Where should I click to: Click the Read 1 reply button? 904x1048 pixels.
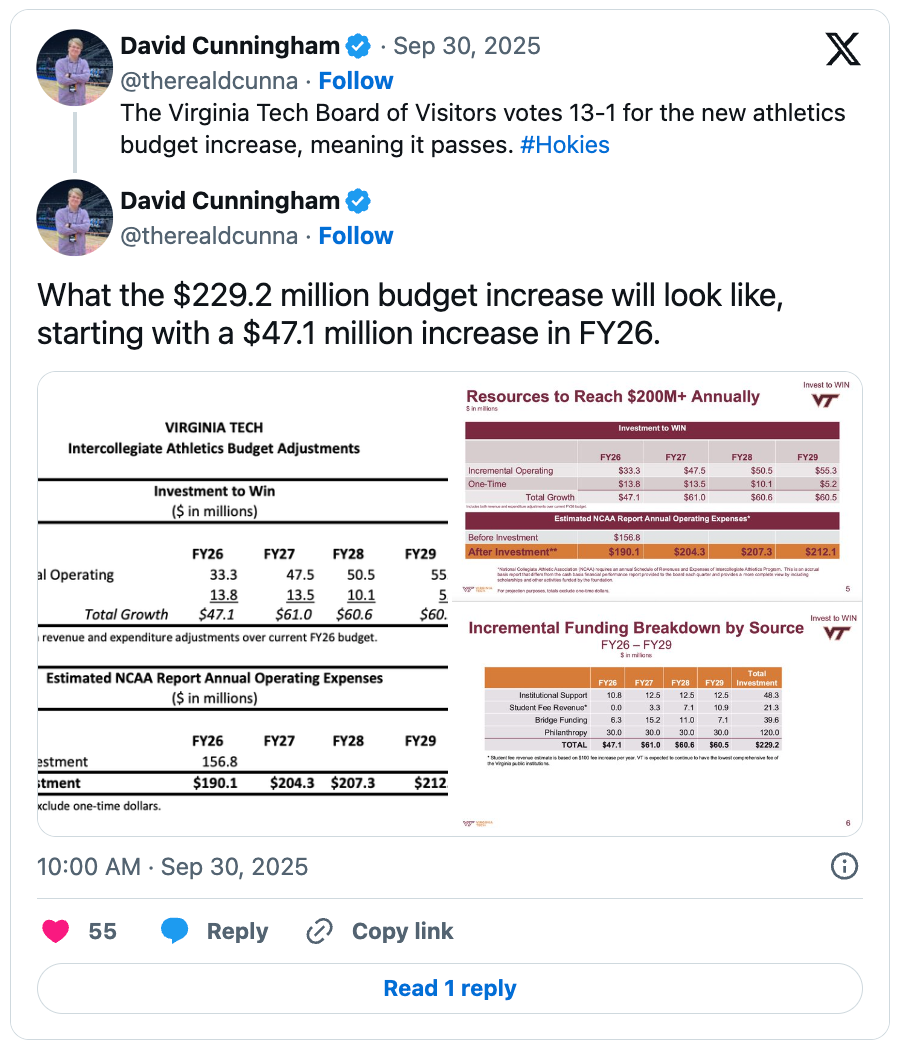coord(450,989)
